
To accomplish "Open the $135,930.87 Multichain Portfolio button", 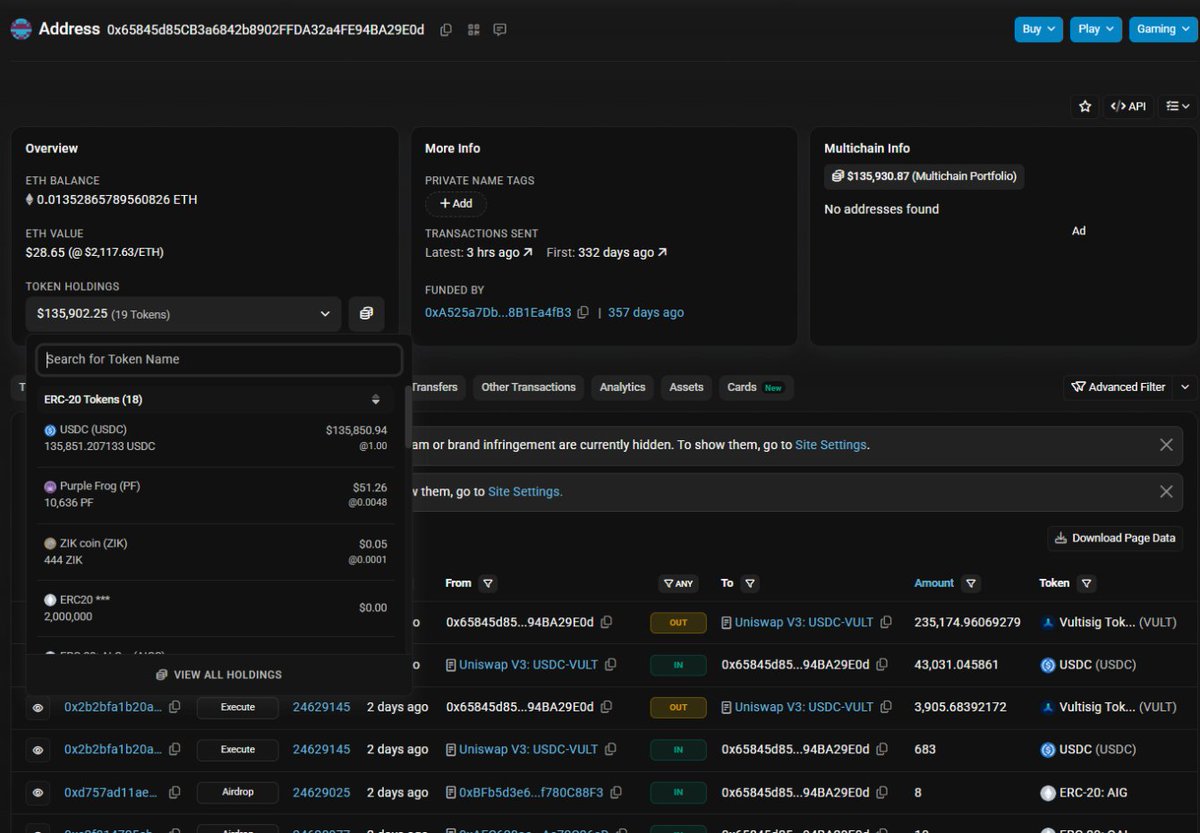I will pos(924,176).
